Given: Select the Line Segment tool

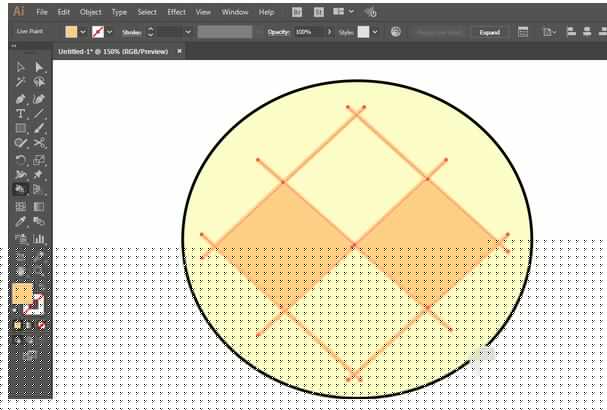Looking at the screenshot, I should coord(39,114).
